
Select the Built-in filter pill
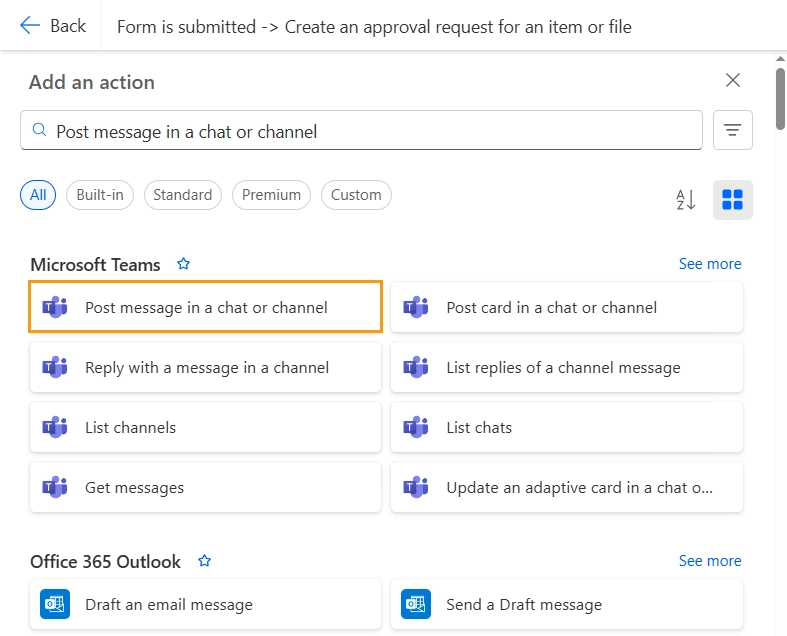click(x=100, y=195)
